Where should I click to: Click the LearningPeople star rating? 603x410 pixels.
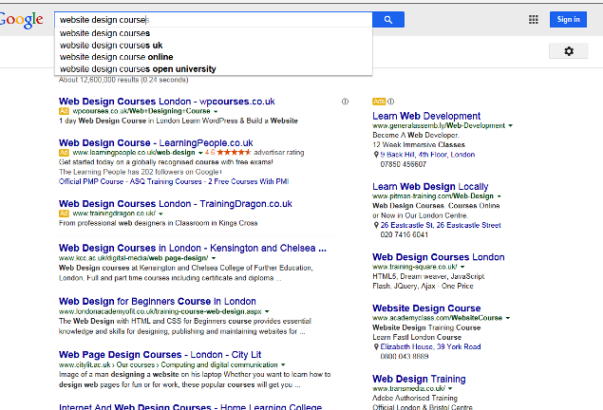coord(234,152)
